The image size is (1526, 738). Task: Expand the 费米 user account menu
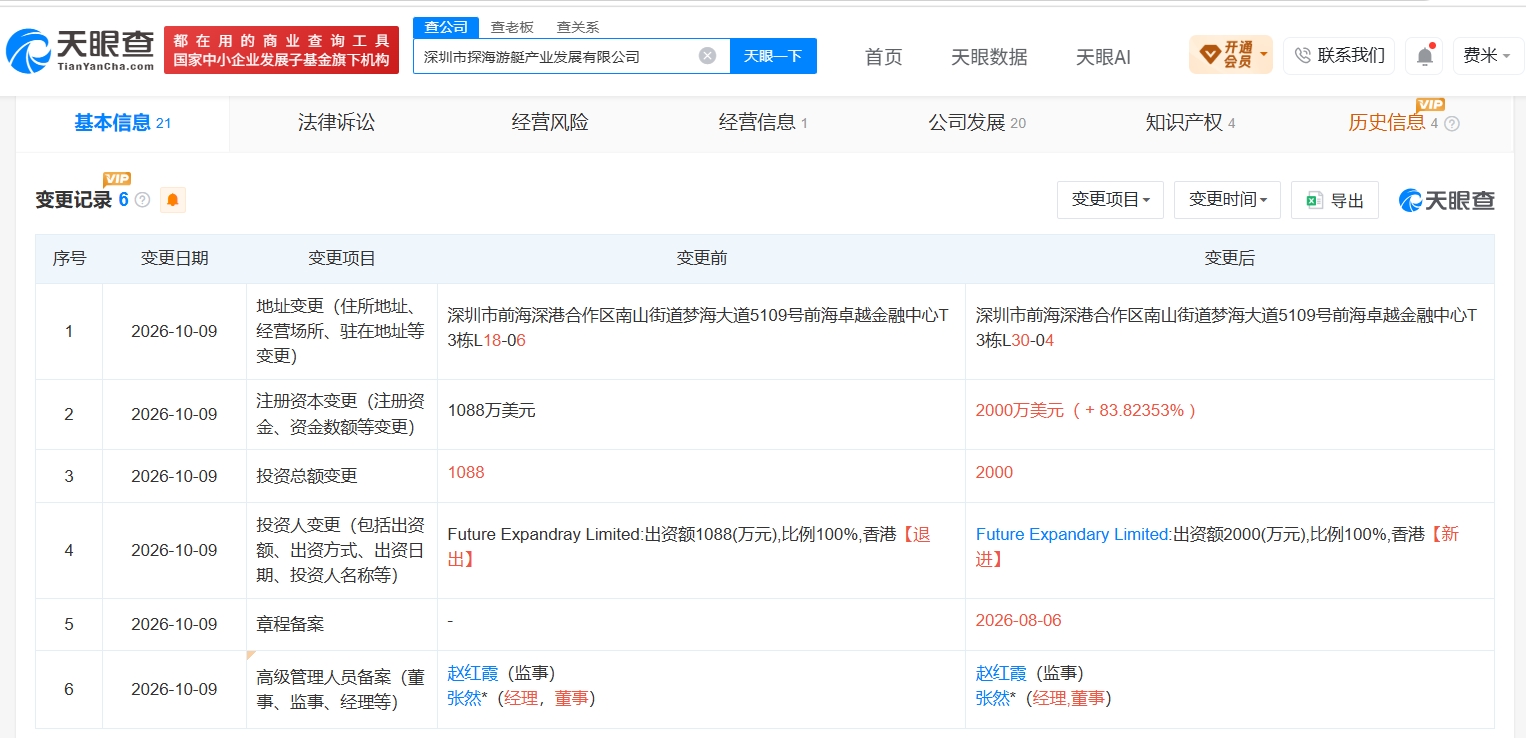point(1487,56)
